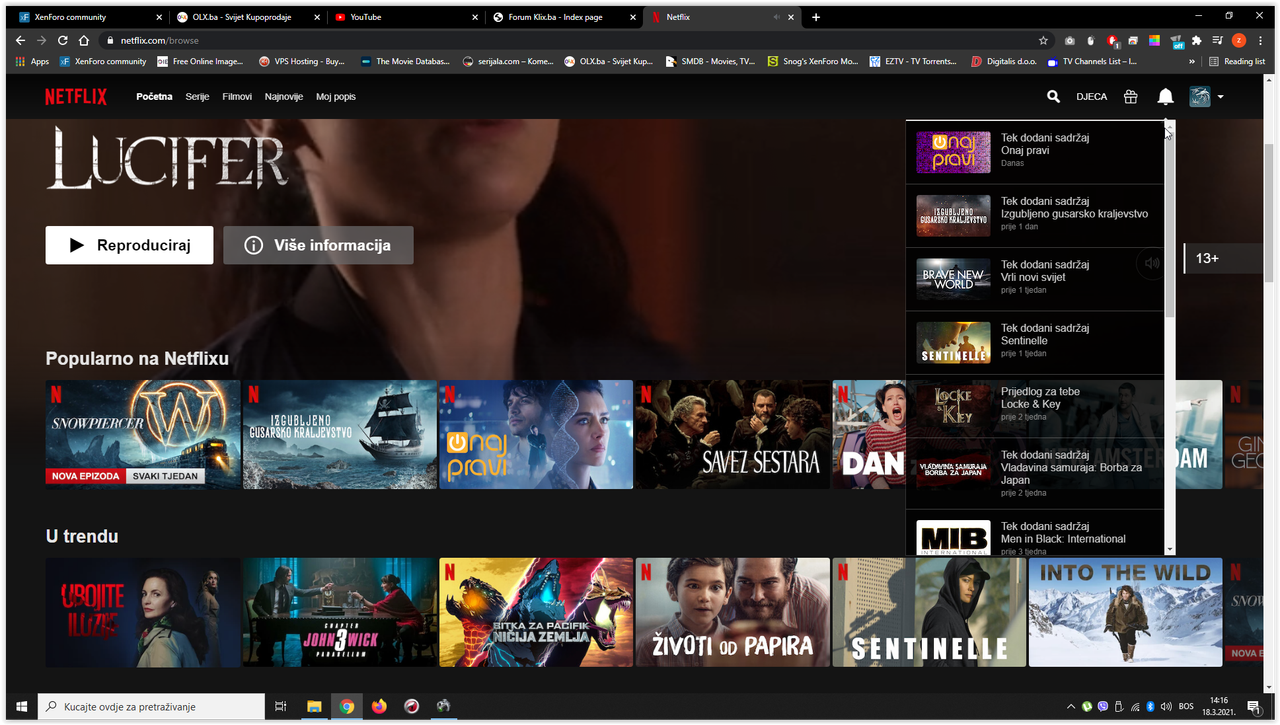Open the colorful grid extension icon
This screenshot has height=725, width=1280.
coord(1154,41)
